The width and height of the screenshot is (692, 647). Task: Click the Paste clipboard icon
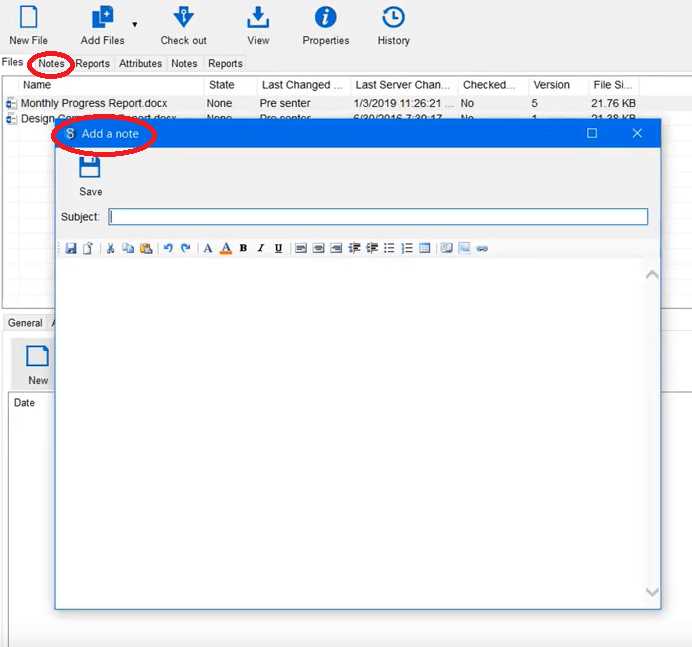click(x=146, y=248)
